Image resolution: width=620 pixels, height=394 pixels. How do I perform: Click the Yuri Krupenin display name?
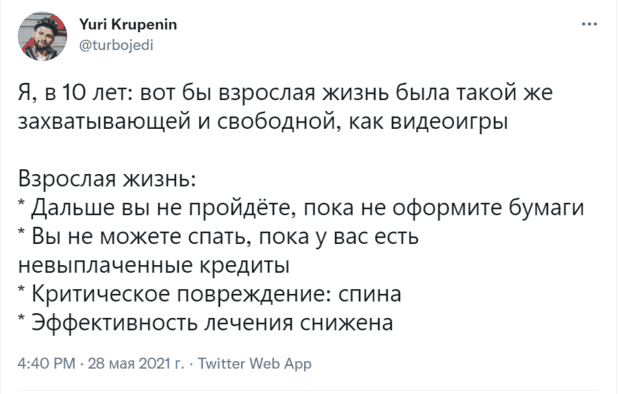128,25
